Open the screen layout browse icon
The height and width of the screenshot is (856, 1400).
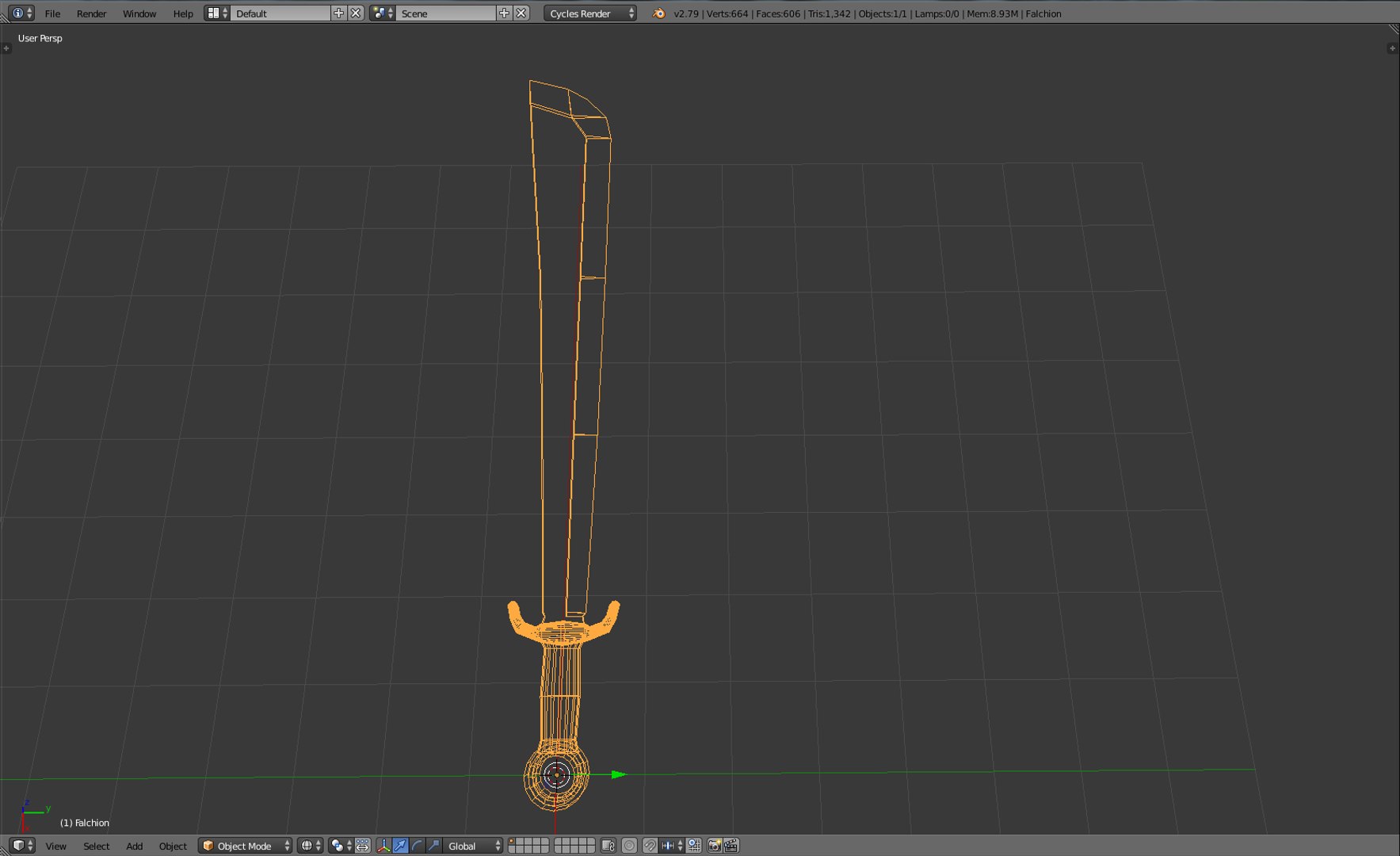[216, 13]
